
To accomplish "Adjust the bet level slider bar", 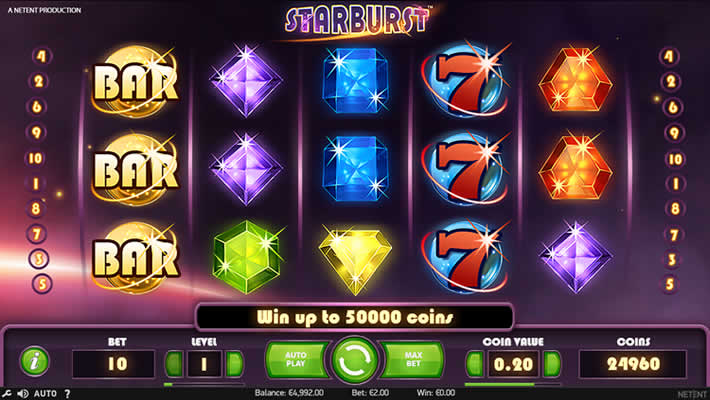I will point(204,385).
